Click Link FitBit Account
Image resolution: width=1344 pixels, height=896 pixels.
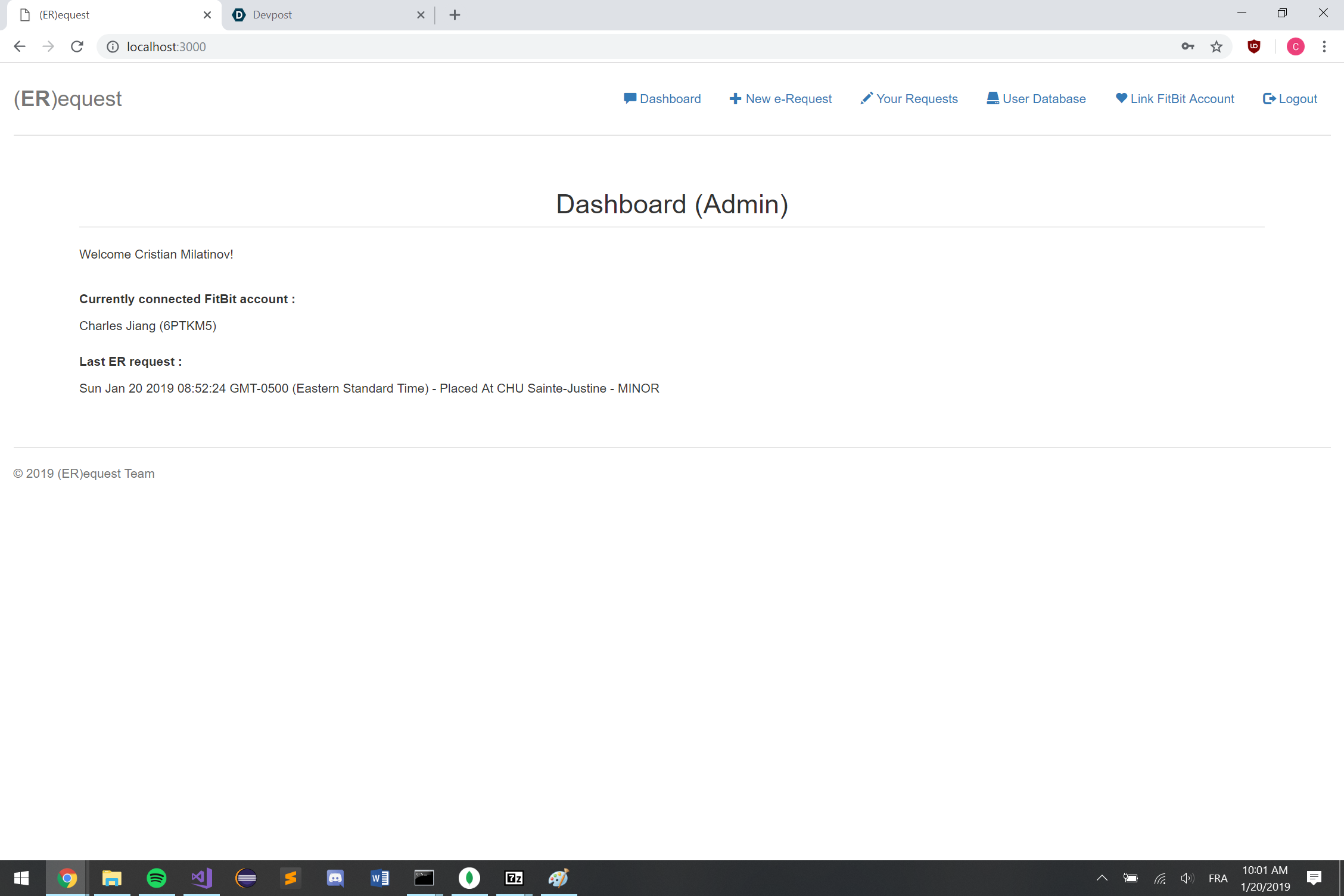[1175, 99]
